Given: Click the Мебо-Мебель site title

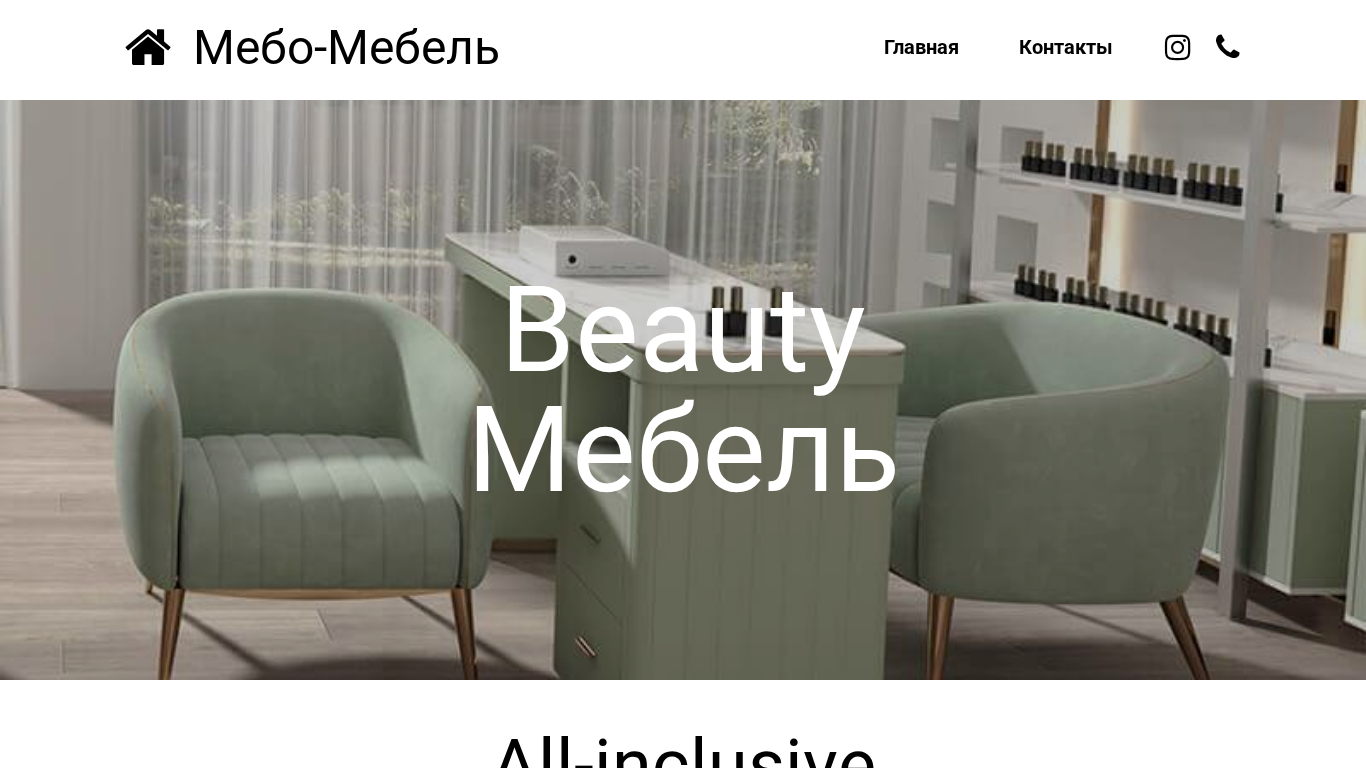Looking at the screenshot, I should [346, 47].
